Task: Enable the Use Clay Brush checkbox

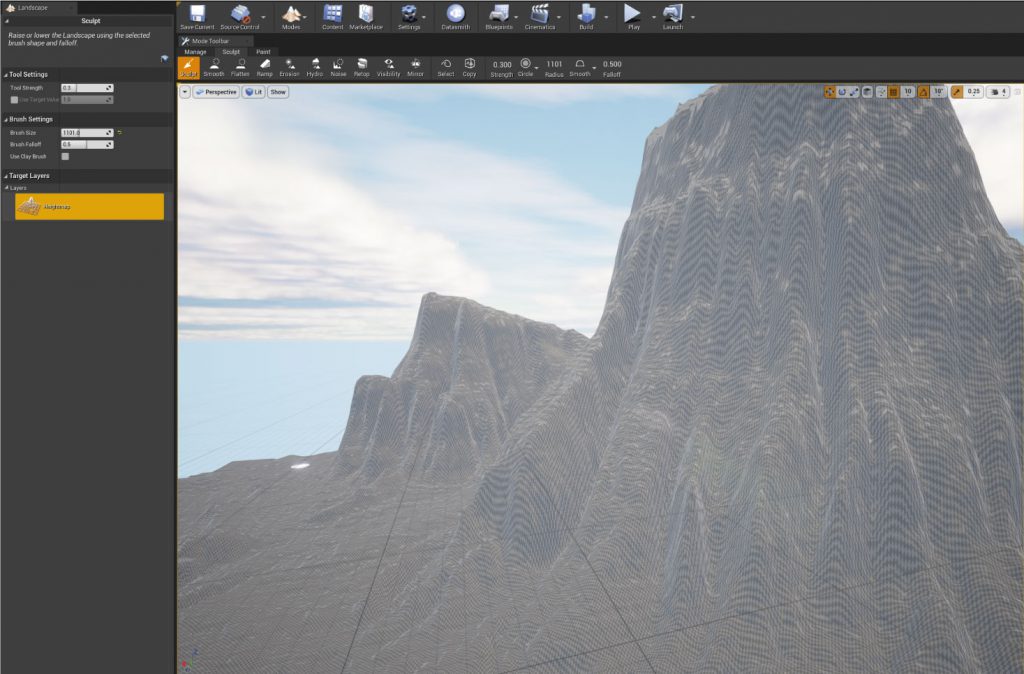Action: point(66,157)
